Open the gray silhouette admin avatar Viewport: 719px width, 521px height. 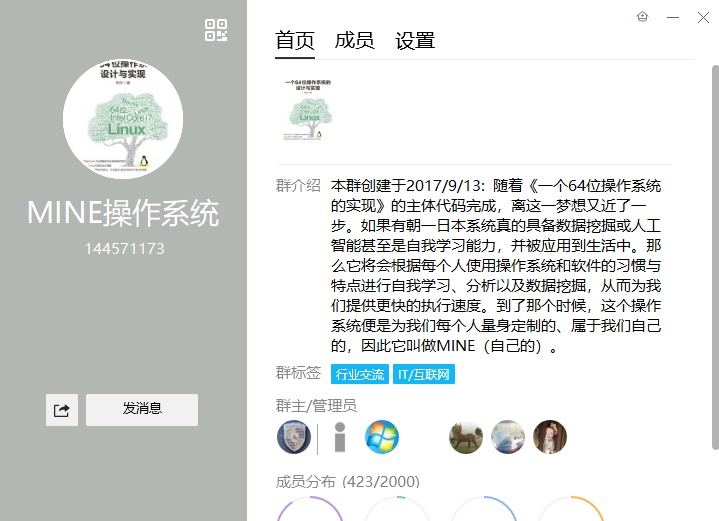[x=340, y=437]
